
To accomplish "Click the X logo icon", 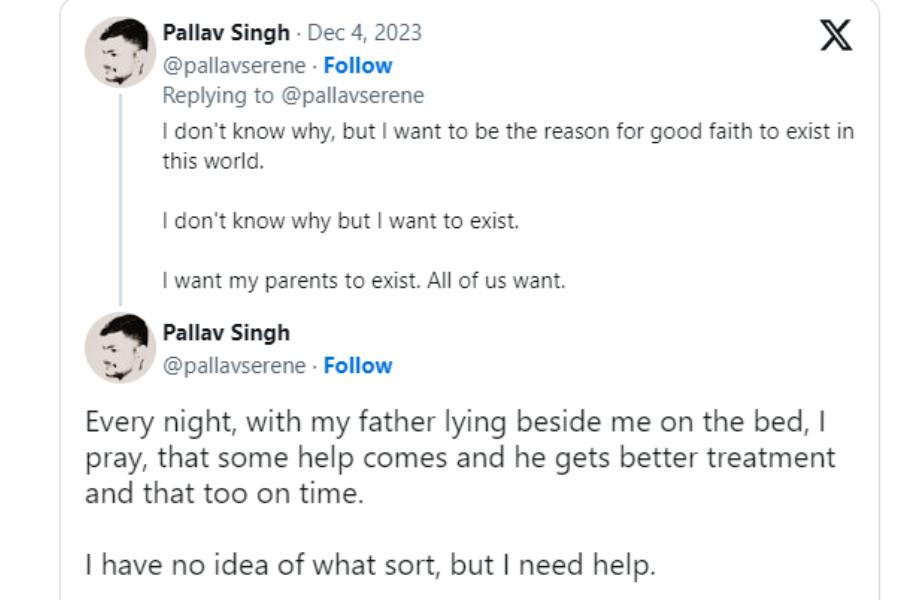I will 836,36.
